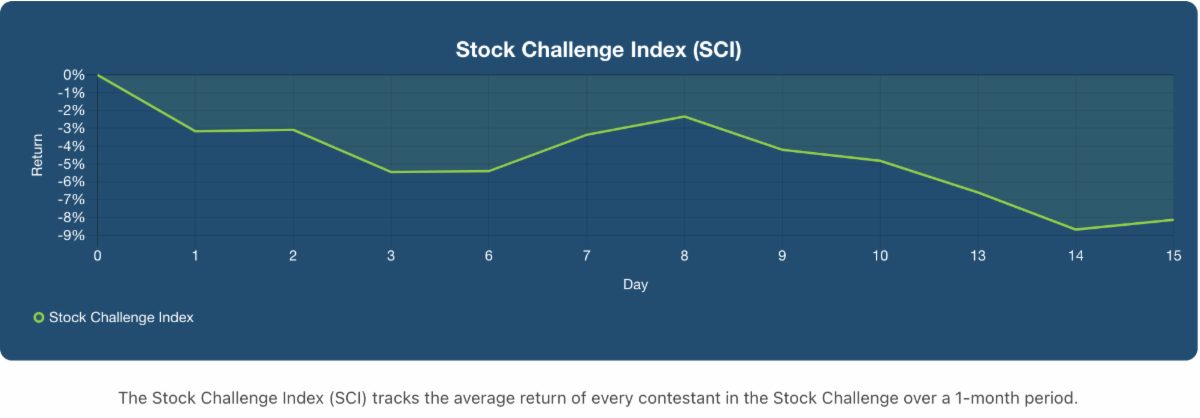Select the peak data point at Day 8

pos(684,117)
